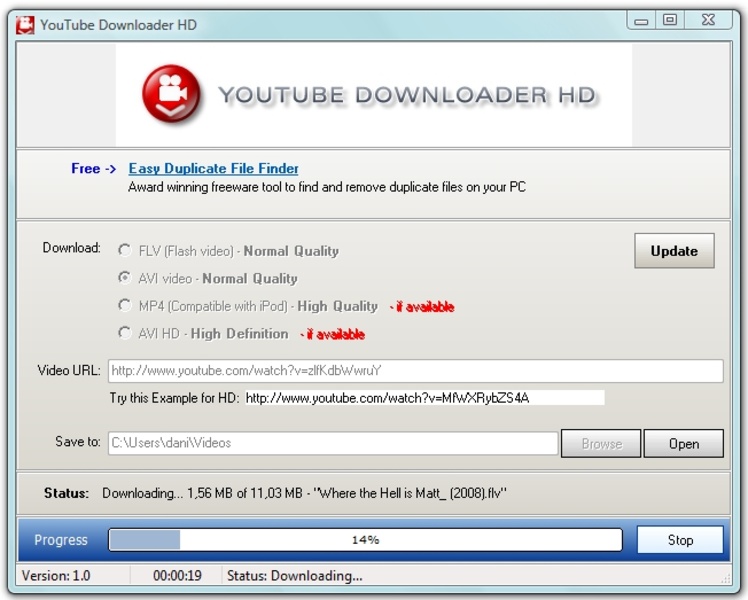Screen dimensions: 748x600
Task: Open the Easy Duplicate File Finder link
Action: click(213, 168)
